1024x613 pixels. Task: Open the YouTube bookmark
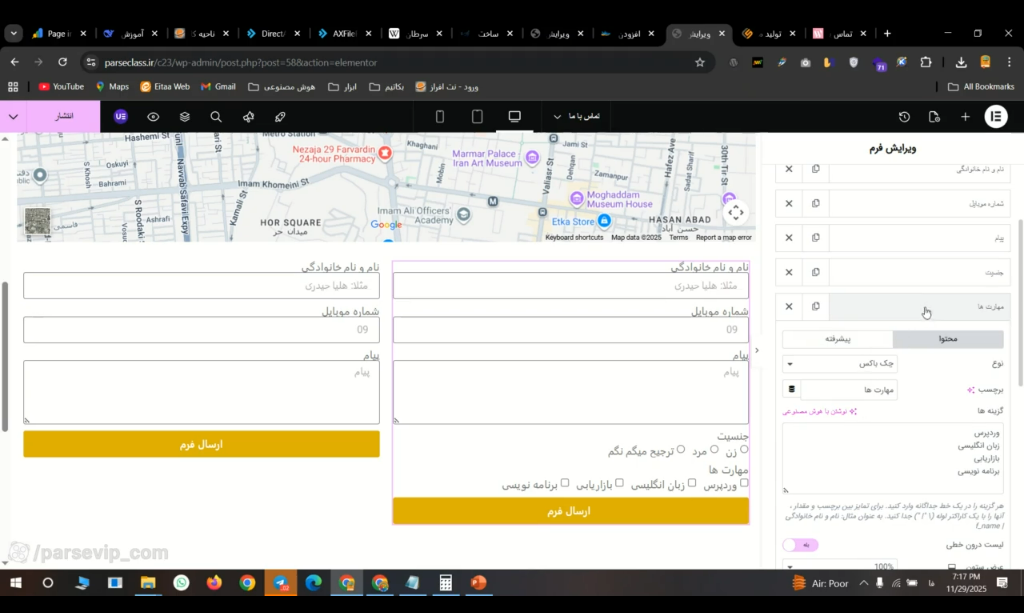[61, 86]
